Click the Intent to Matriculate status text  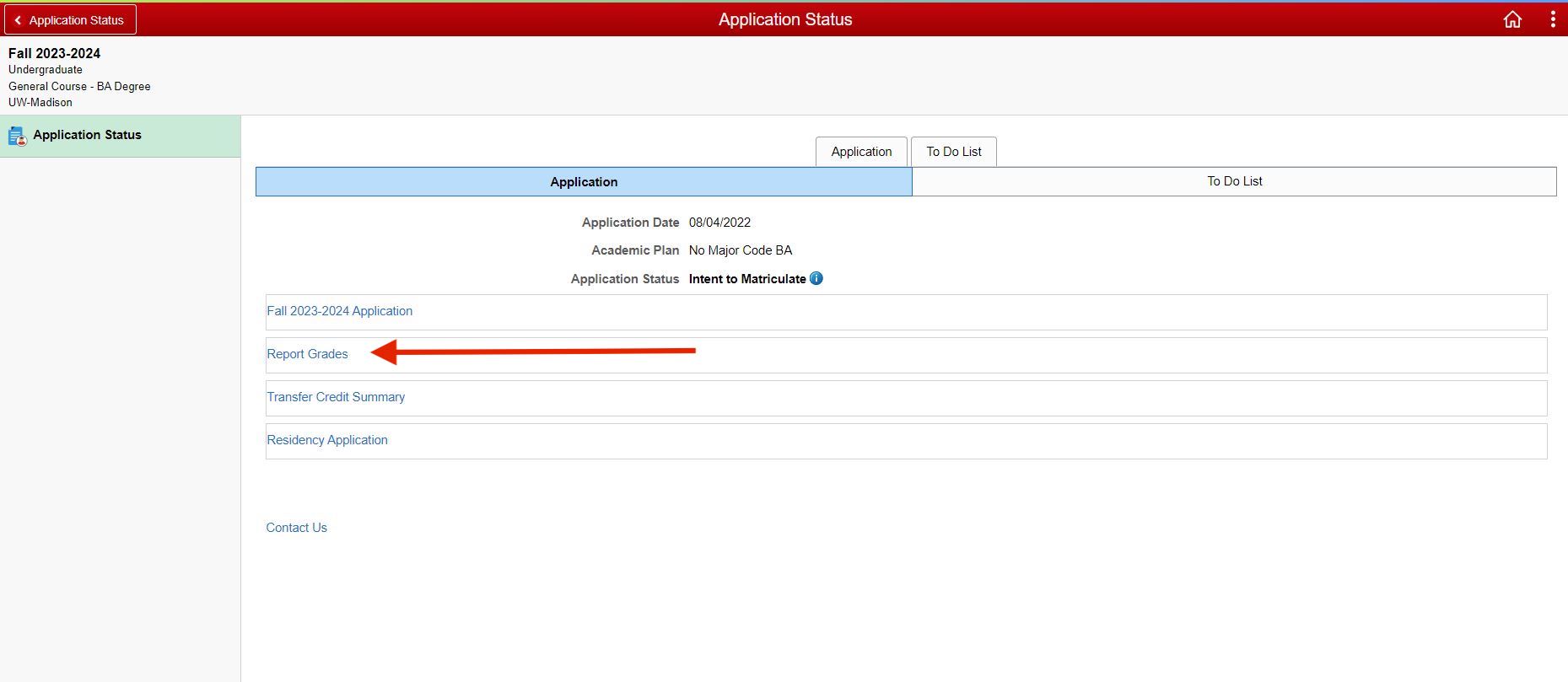(747, 279)
